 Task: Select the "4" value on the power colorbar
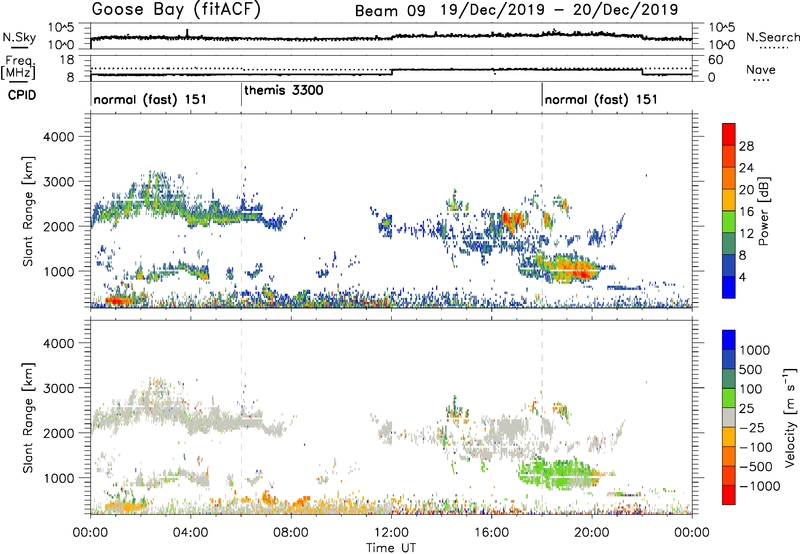coord(743,277)
